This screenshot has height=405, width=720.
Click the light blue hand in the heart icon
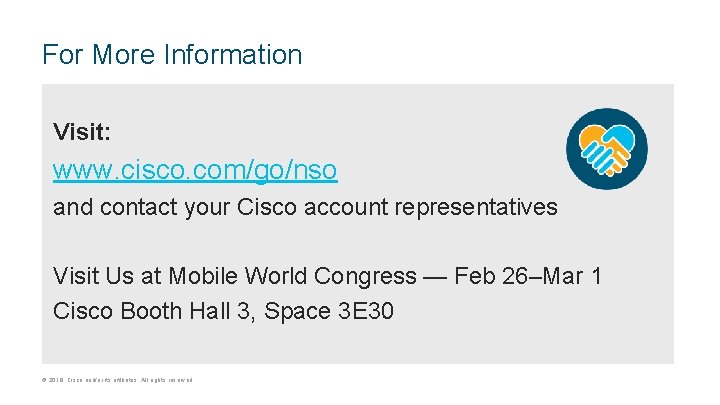tap(621, 136)
